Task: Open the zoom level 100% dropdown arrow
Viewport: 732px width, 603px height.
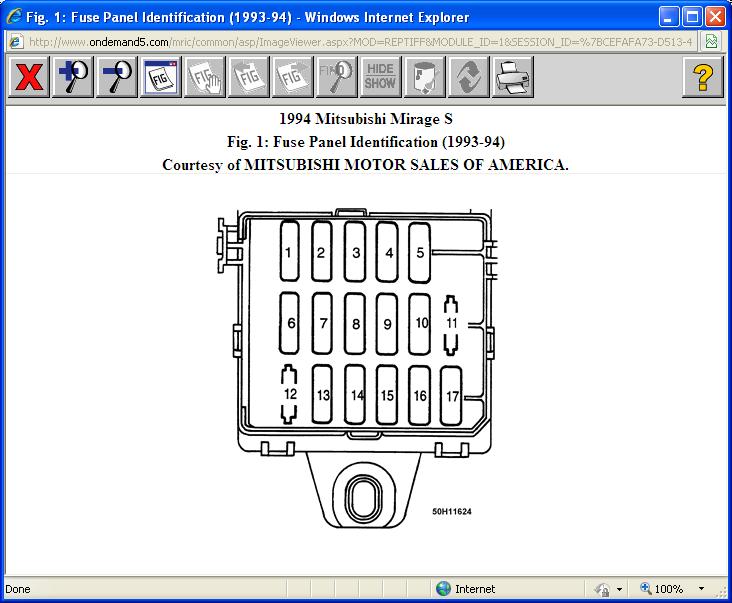Action: [x=701, y=589]
